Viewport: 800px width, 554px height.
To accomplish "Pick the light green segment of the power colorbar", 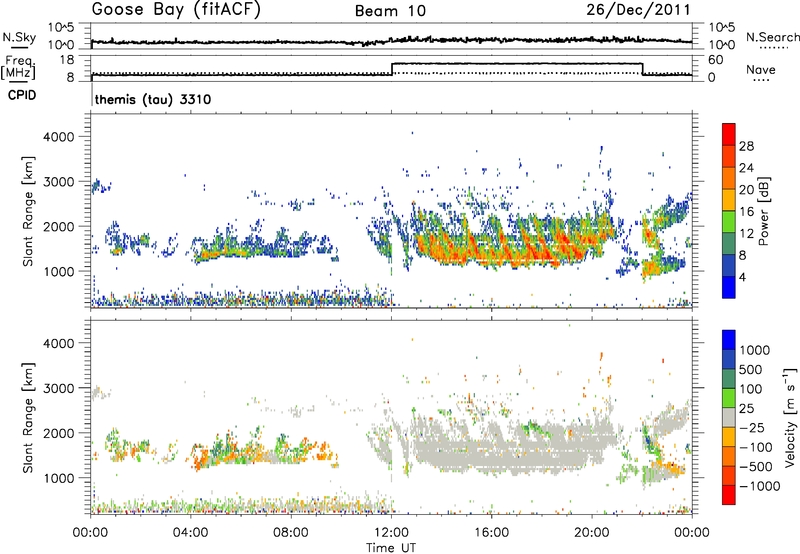I will pyautogui.click(x=729, y=222).
